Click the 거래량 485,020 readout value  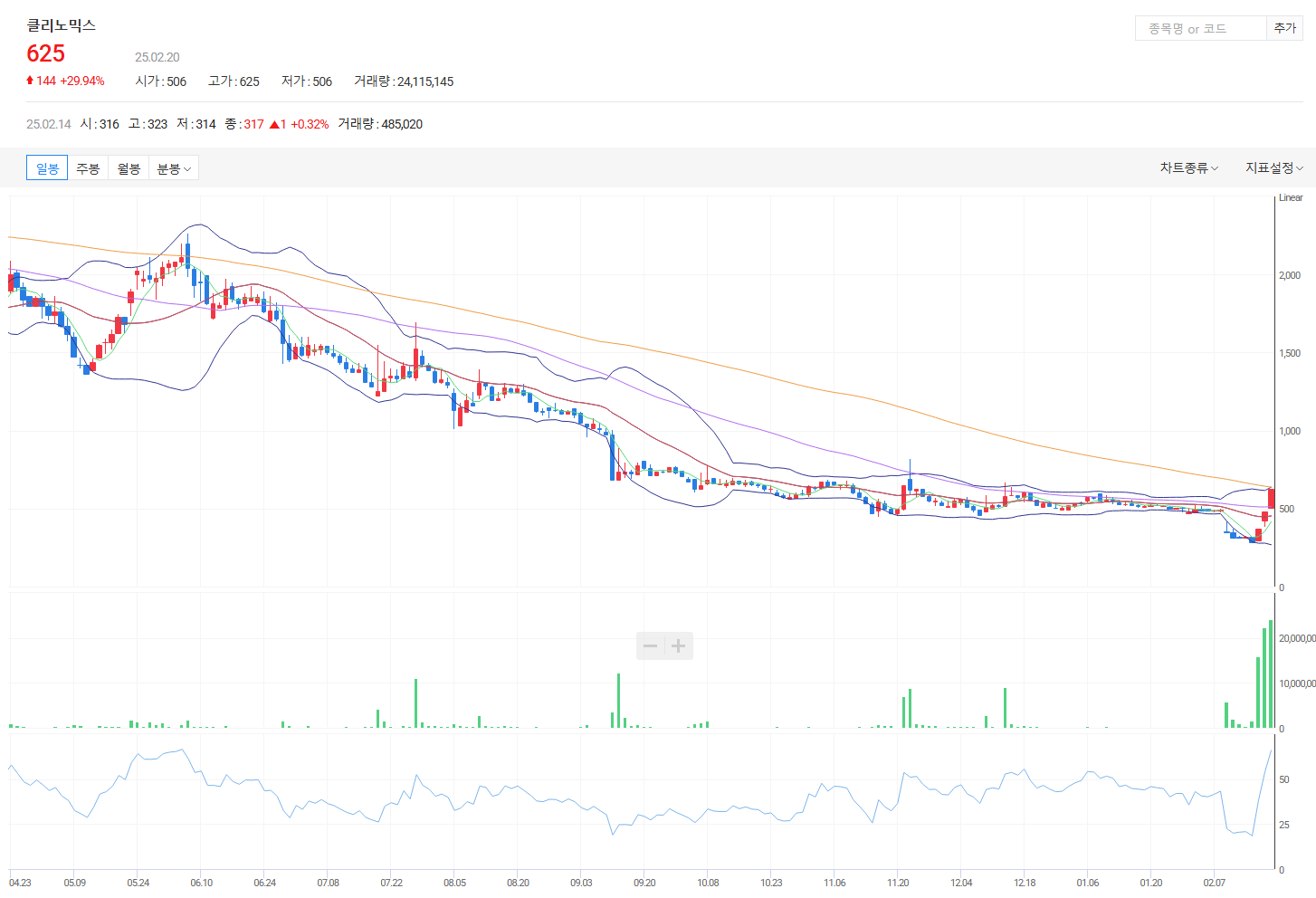(x=402, y=124)
